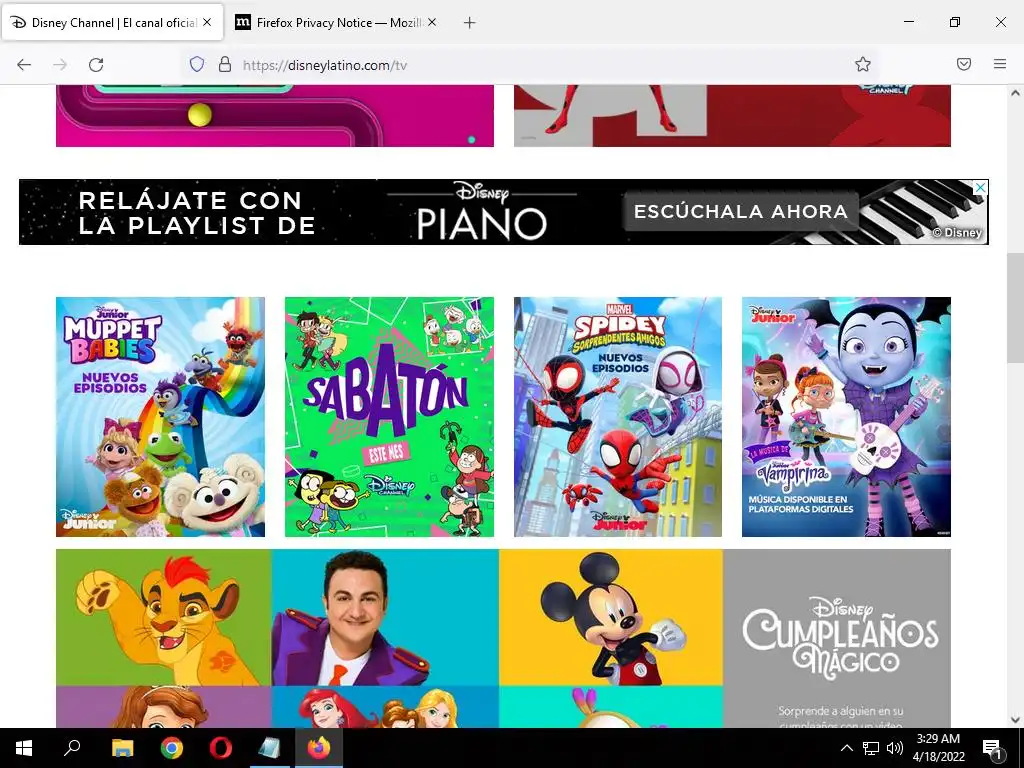Select the Mickey Mouse tile

coord(611,617)
